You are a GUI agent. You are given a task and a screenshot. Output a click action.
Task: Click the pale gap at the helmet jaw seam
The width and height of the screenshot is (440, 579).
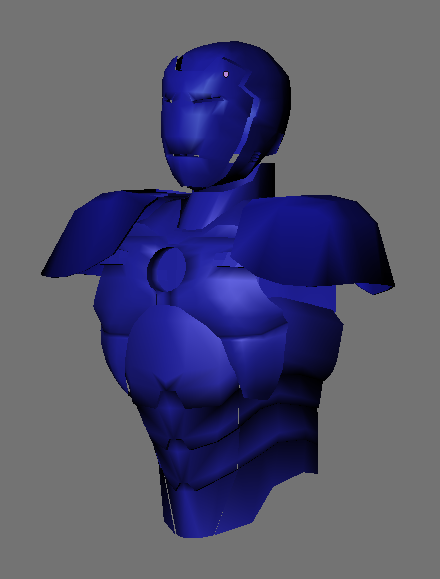coord(234,159)
